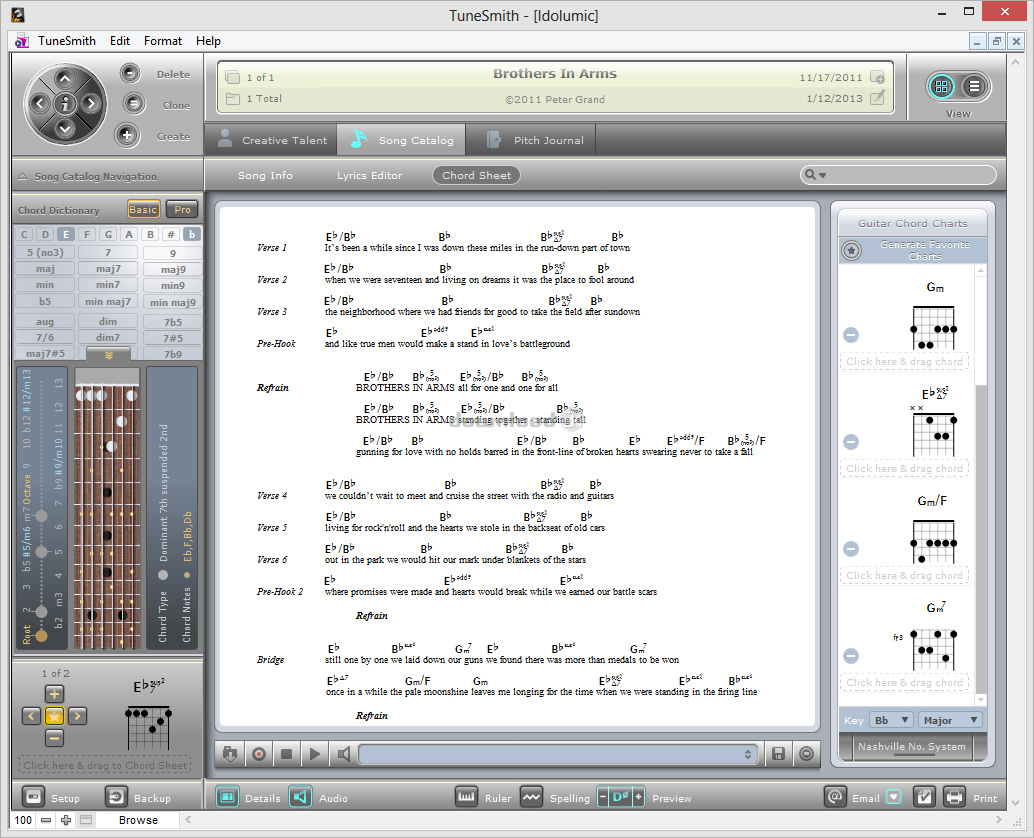
Task: Select the min7 chord type
Action: [x=108, y=285]
